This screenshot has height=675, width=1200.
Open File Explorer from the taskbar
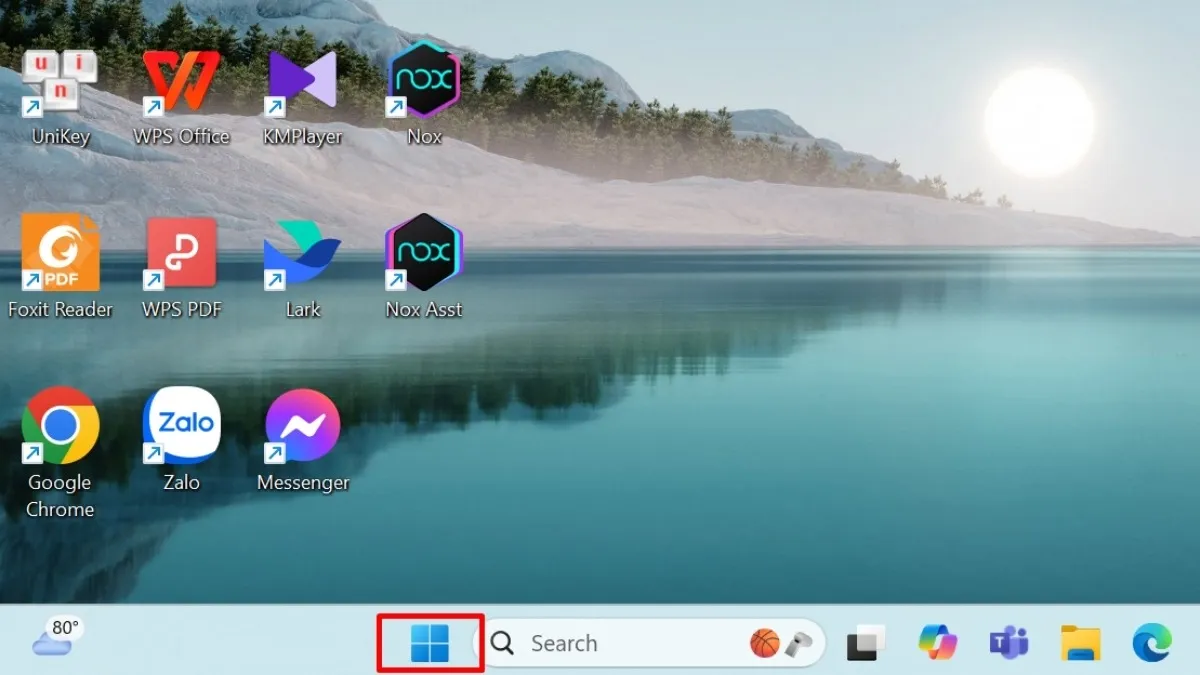pos(1080,643)
